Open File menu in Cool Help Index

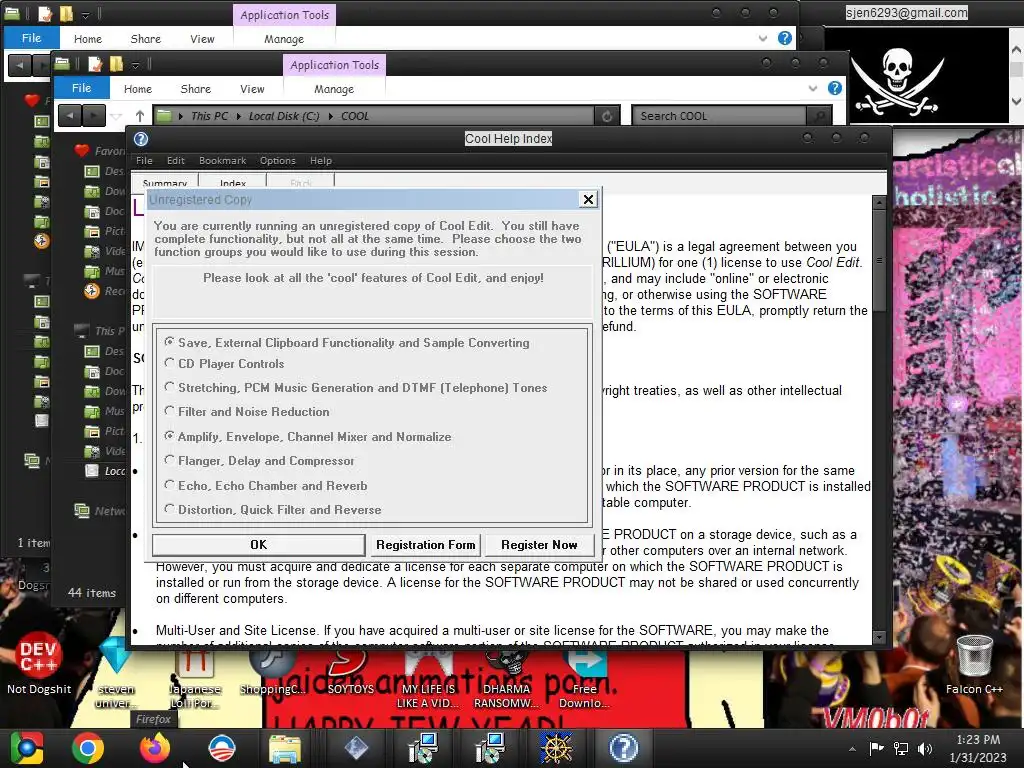click(144, 161)
